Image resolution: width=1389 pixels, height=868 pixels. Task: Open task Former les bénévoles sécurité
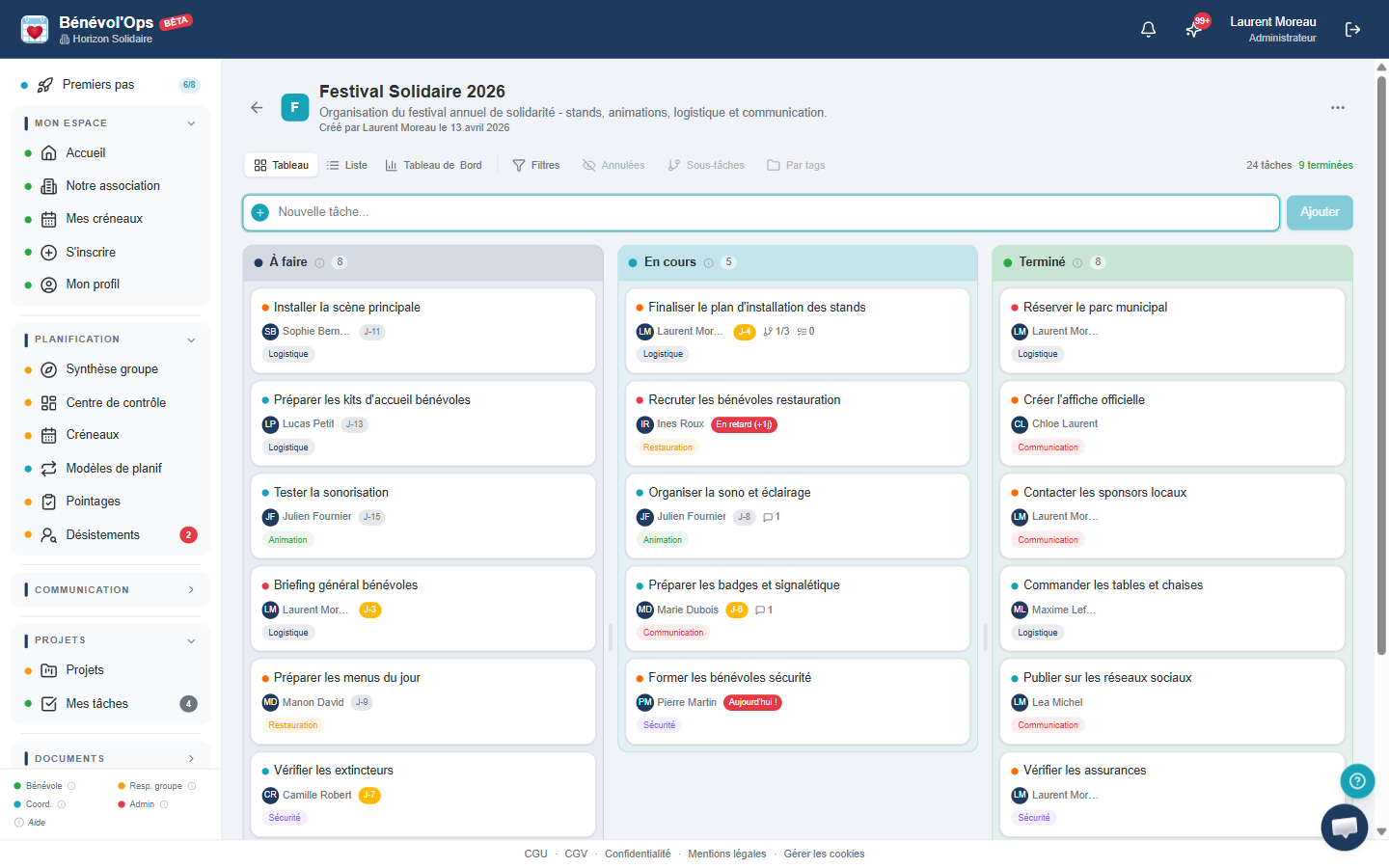798,701
